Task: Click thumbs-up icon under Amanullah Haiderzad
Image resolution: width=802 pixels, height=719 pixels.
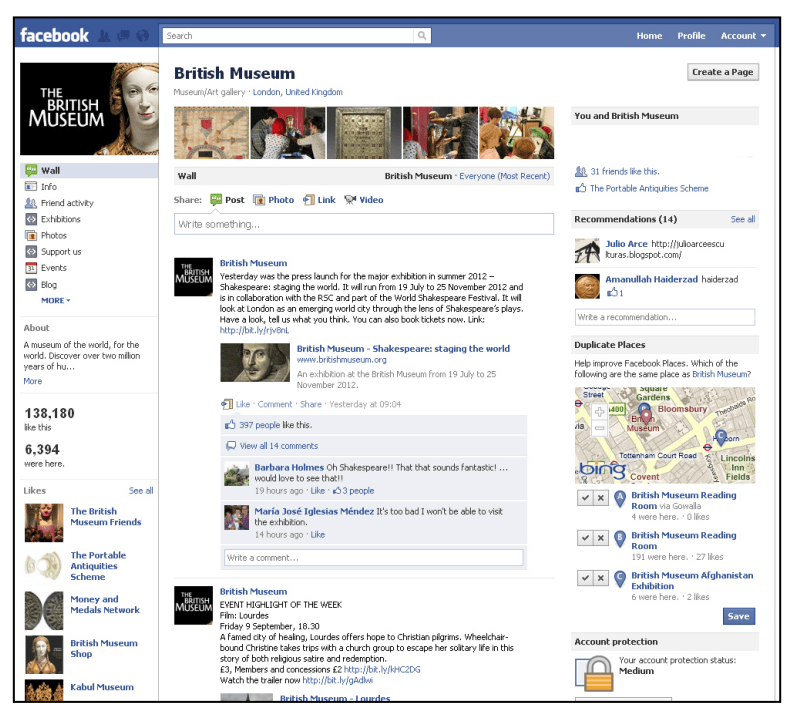Action: (612, 293)
